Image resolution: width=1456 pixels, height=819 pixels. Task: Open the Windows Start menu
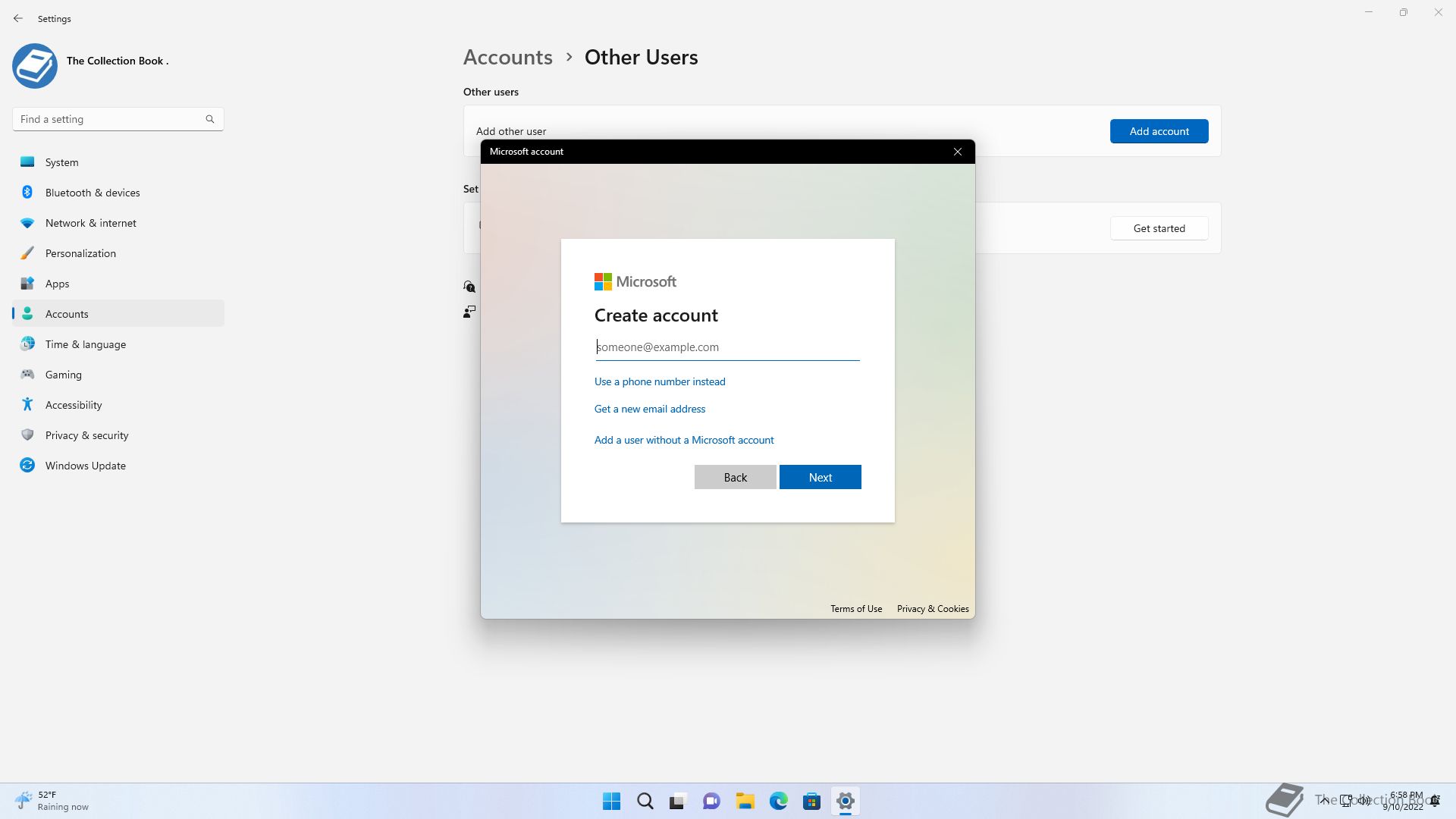[611, 801]
